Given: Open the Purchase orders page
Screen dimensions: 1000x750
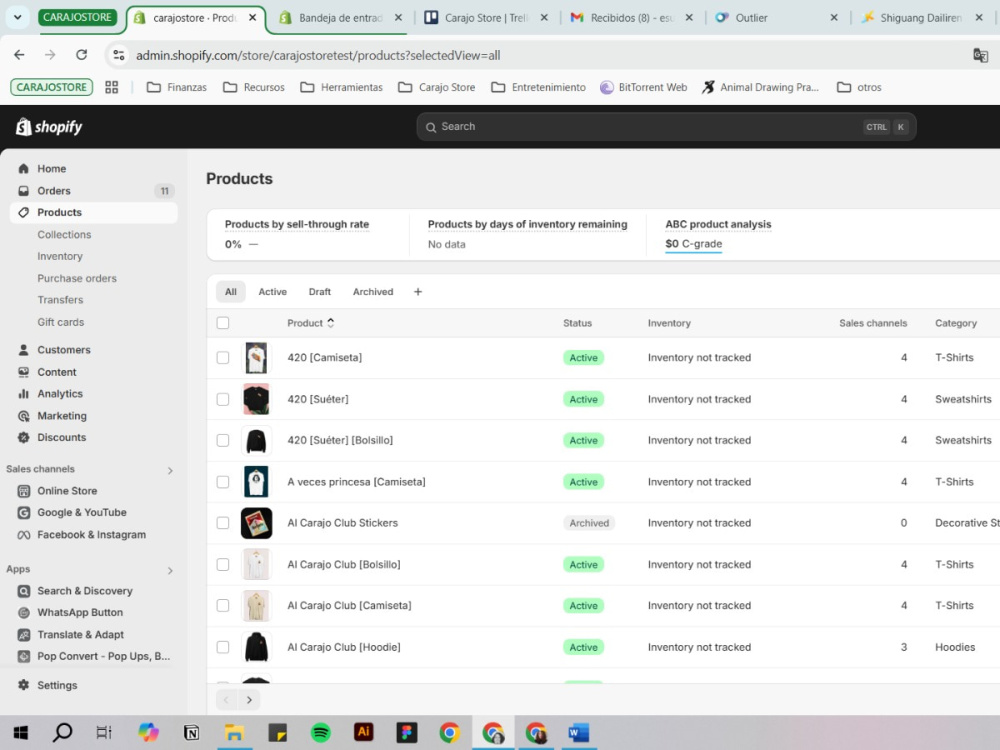Looking at the screenshot, I should click(77, 278).
